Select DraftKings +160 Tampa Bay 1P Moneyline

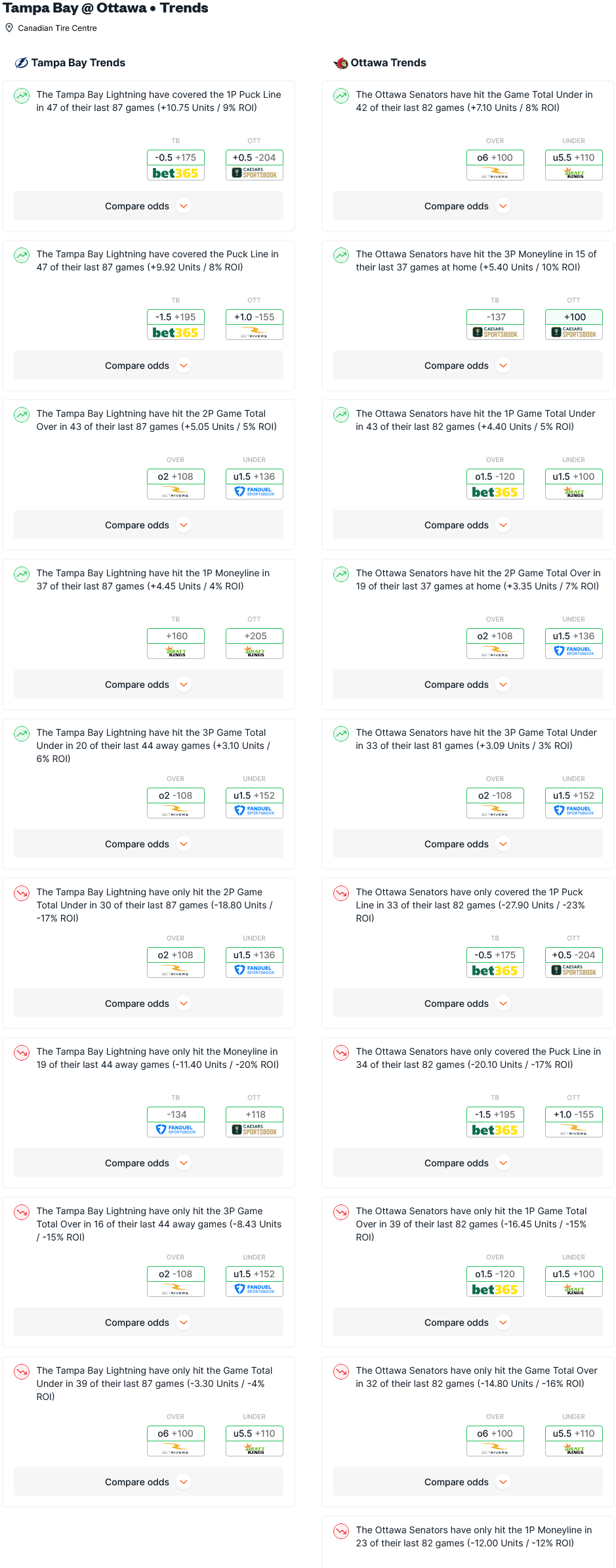pyautogui.click(x=175, y=643)
